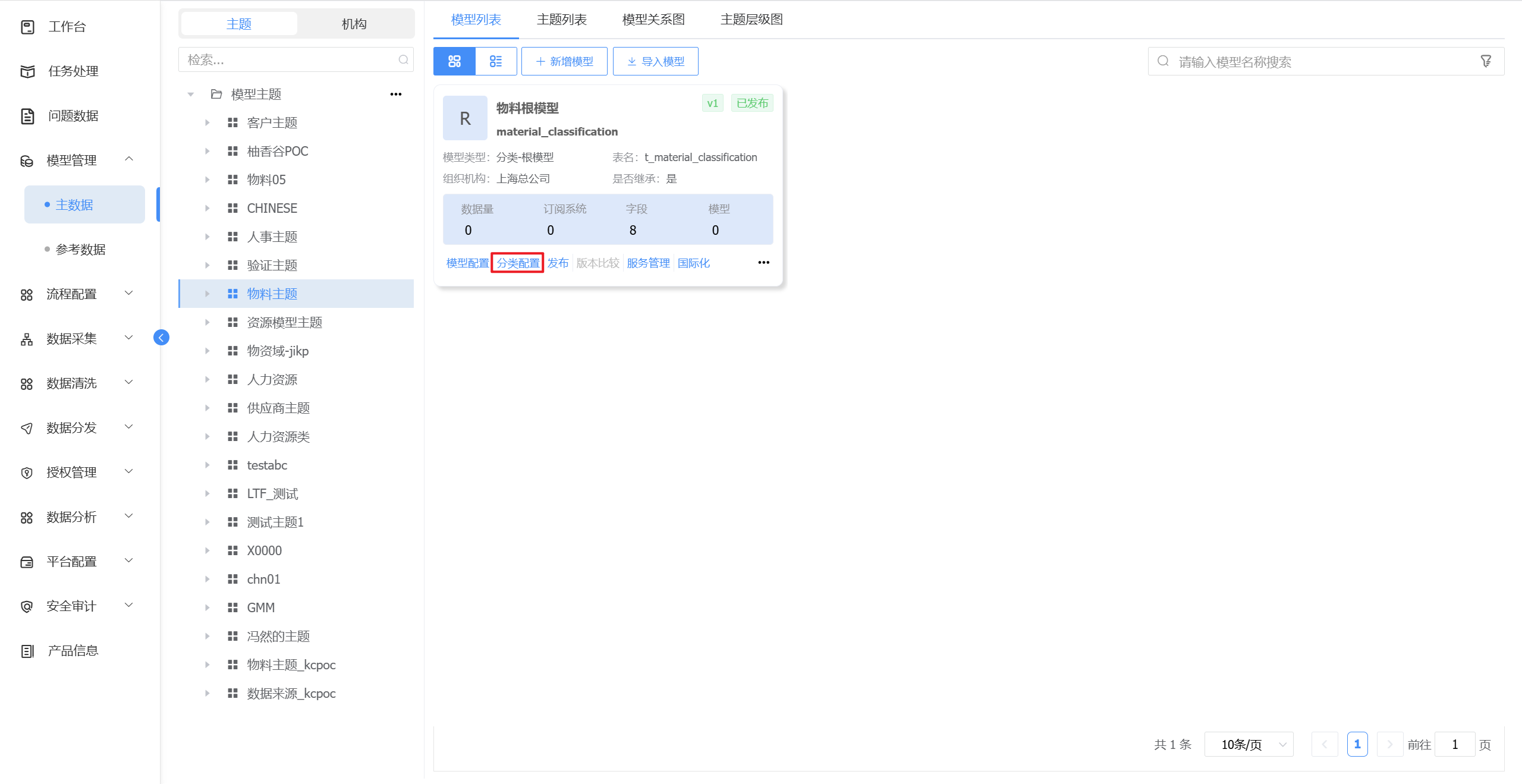The width and height of the screenshot is (1522, 784).
Task: Collapse the 模型主题 root folder
Action: [190, 94]
